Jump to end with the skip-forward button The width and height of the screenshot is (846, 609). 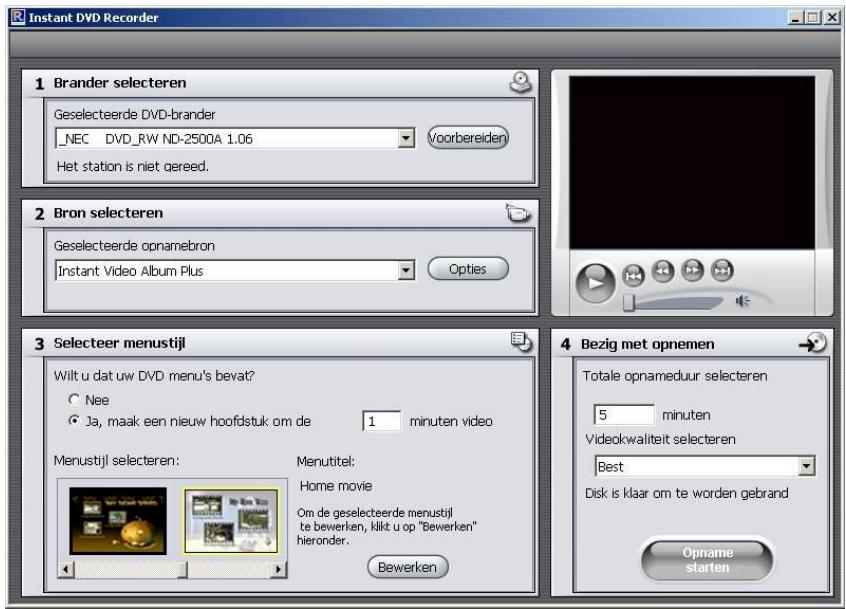point(722,270)
